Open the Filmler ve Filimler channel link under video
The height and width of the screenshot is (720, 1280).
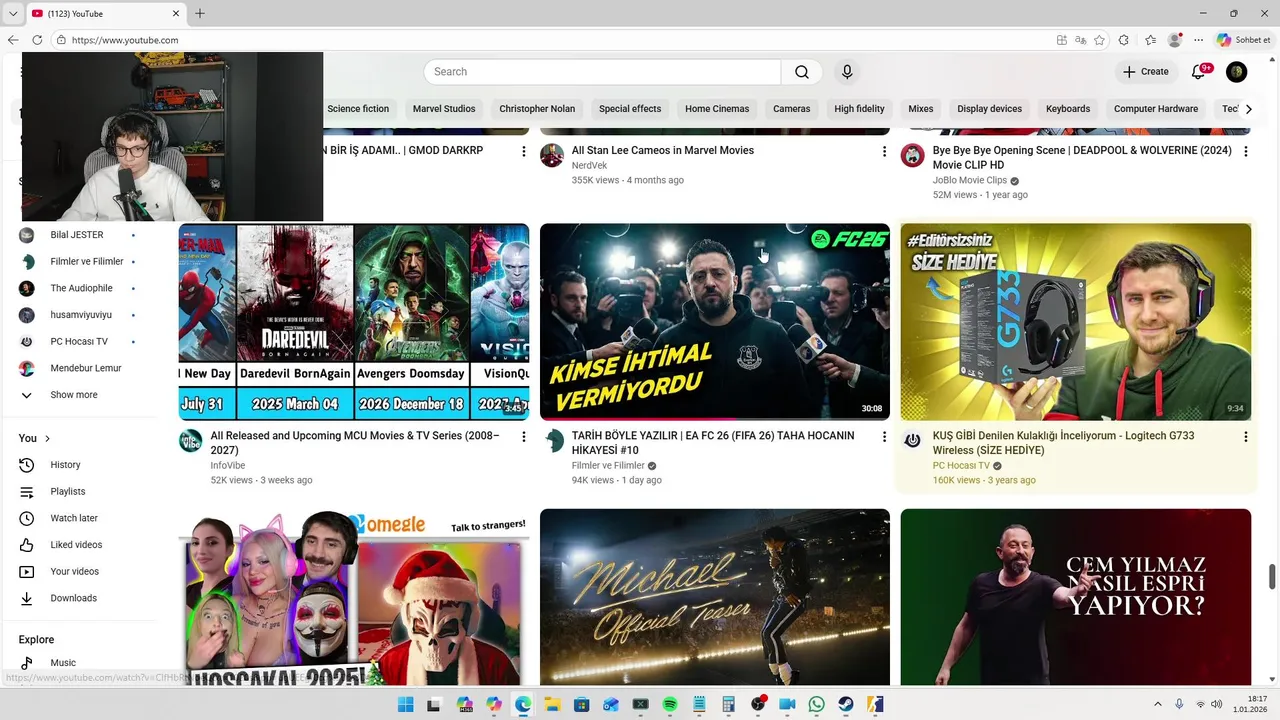coord(608,466)
